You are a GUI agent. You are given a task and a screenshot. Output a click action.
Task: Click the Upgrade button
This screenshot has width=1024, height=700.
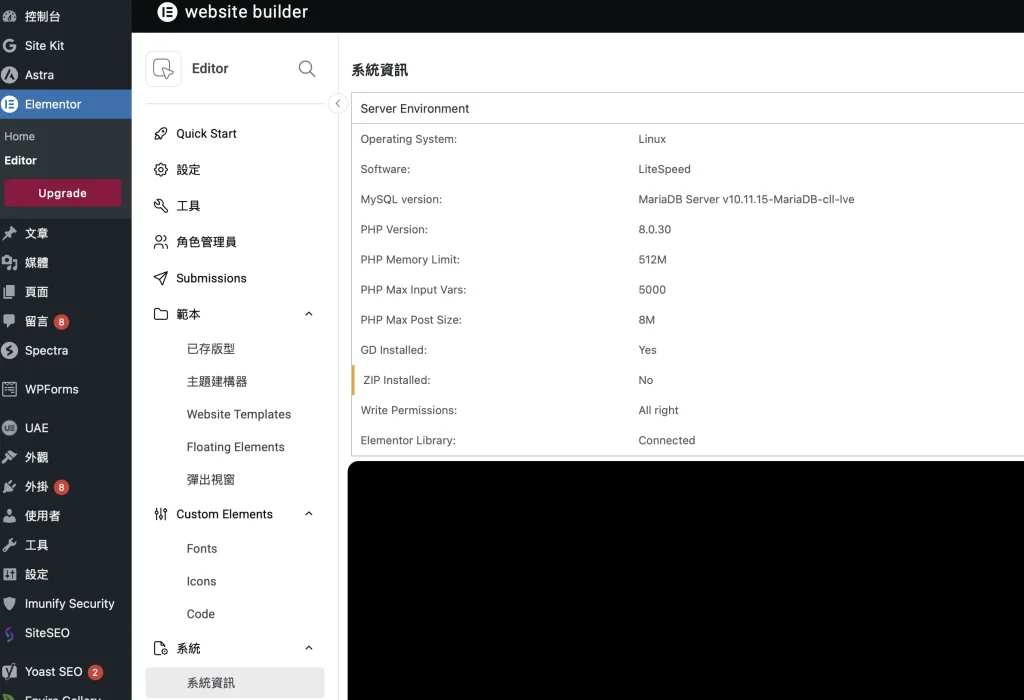click(62, 192)
